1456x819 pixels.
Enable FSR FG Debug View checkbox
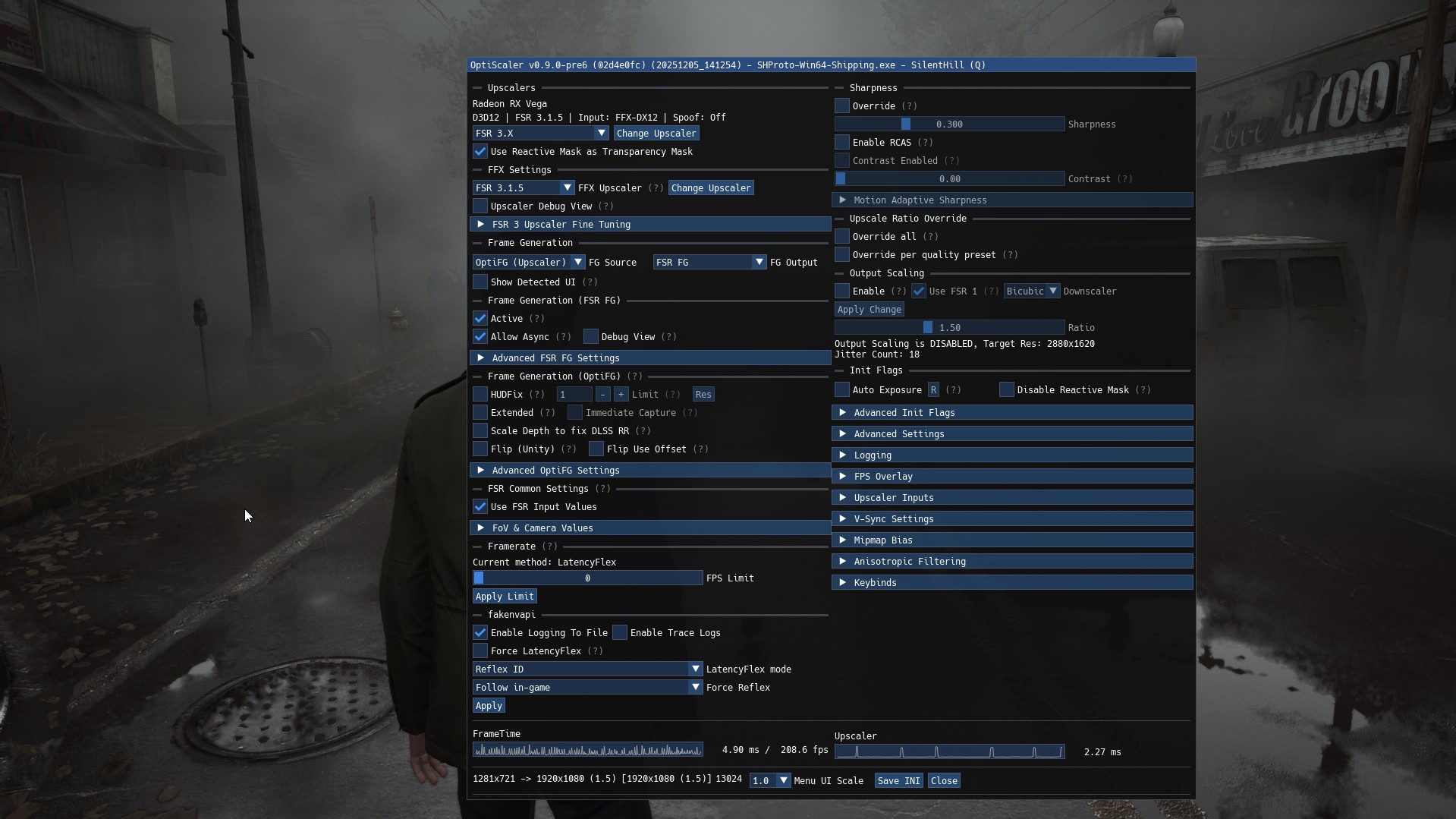click(x=591, y=337)
